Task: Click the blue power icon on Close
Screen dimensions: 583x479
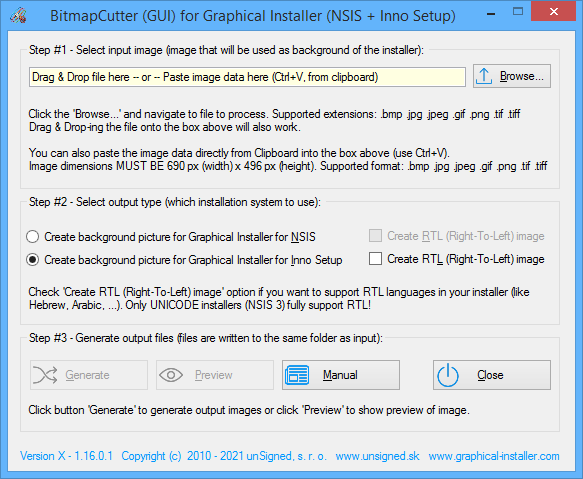Action: click(448, 375)
